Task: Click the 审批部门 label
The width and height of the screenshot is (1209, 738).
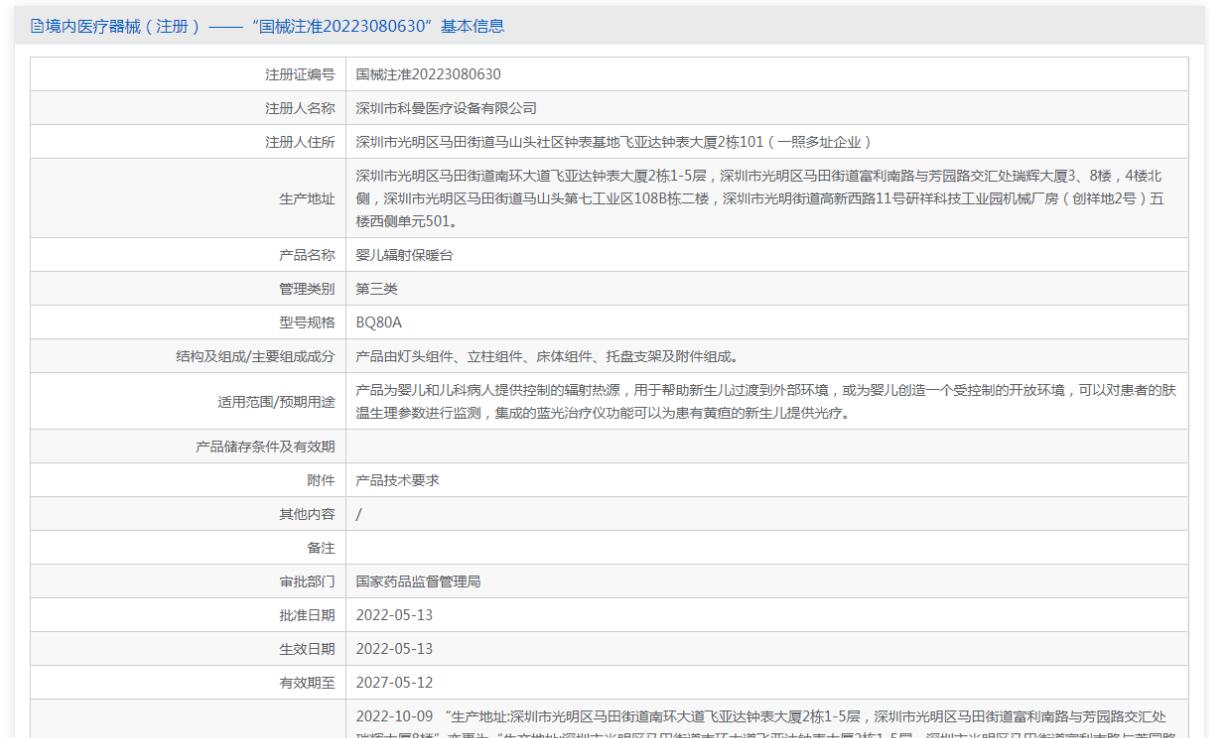Action: tap(308, 582)
